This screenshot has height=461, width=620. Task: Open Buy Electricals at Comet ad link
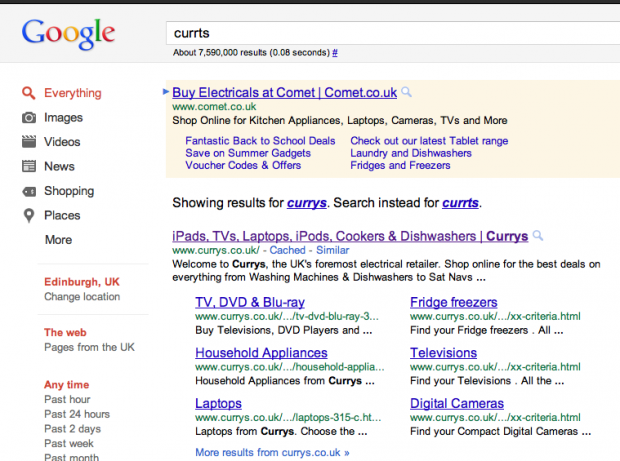[x=284, y=93]
